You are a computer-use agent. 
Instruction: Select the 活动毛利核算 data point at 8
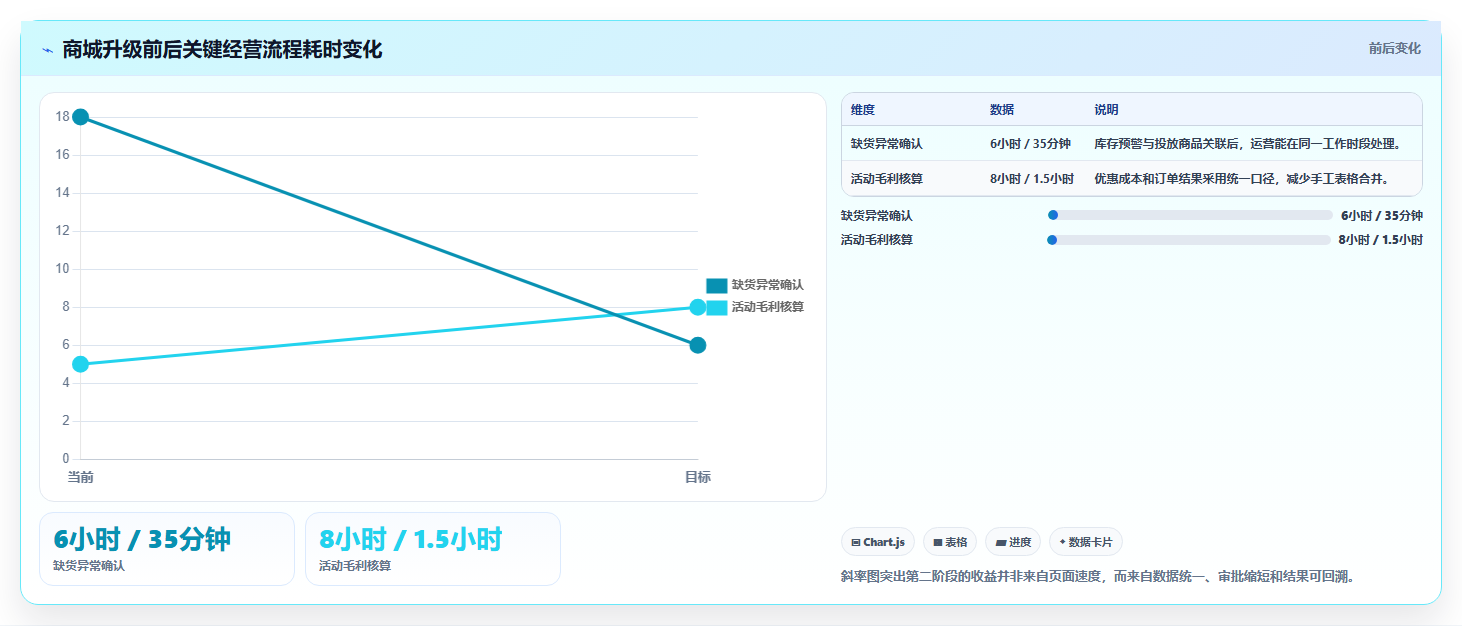698,307
